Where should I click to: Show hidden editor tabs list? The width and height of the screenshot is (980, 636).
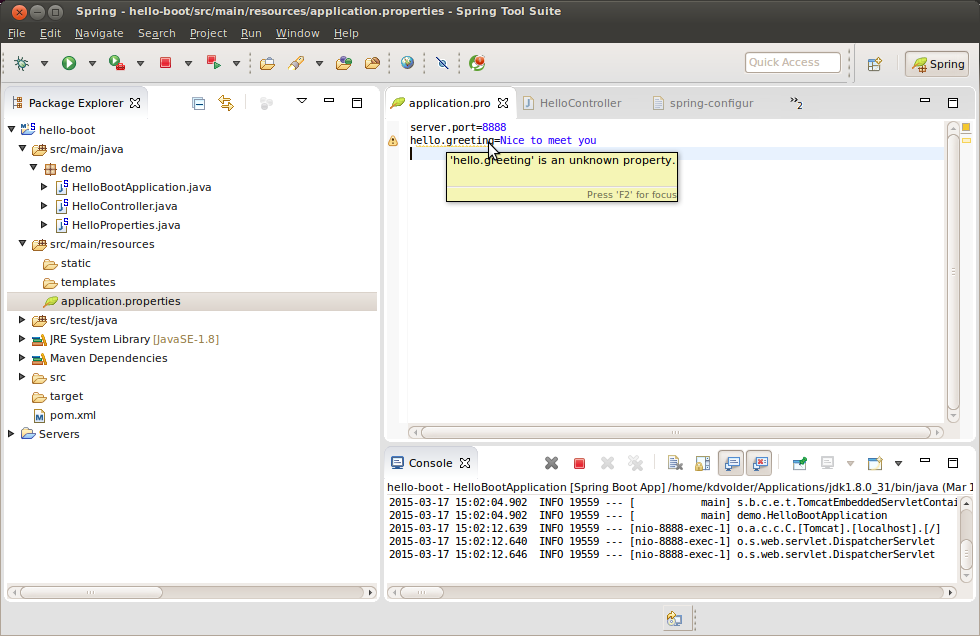[x=796, y=102]
